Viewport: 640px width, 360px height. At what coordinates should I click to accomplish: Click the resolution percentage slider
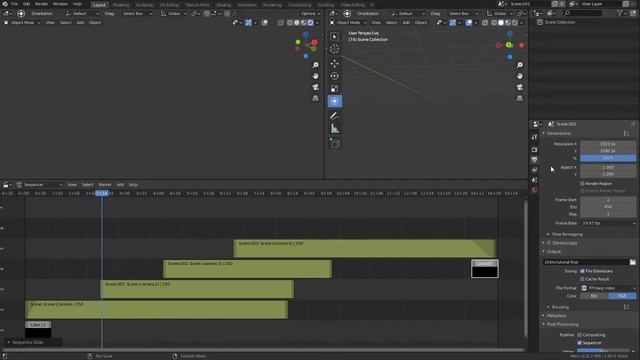608,158
